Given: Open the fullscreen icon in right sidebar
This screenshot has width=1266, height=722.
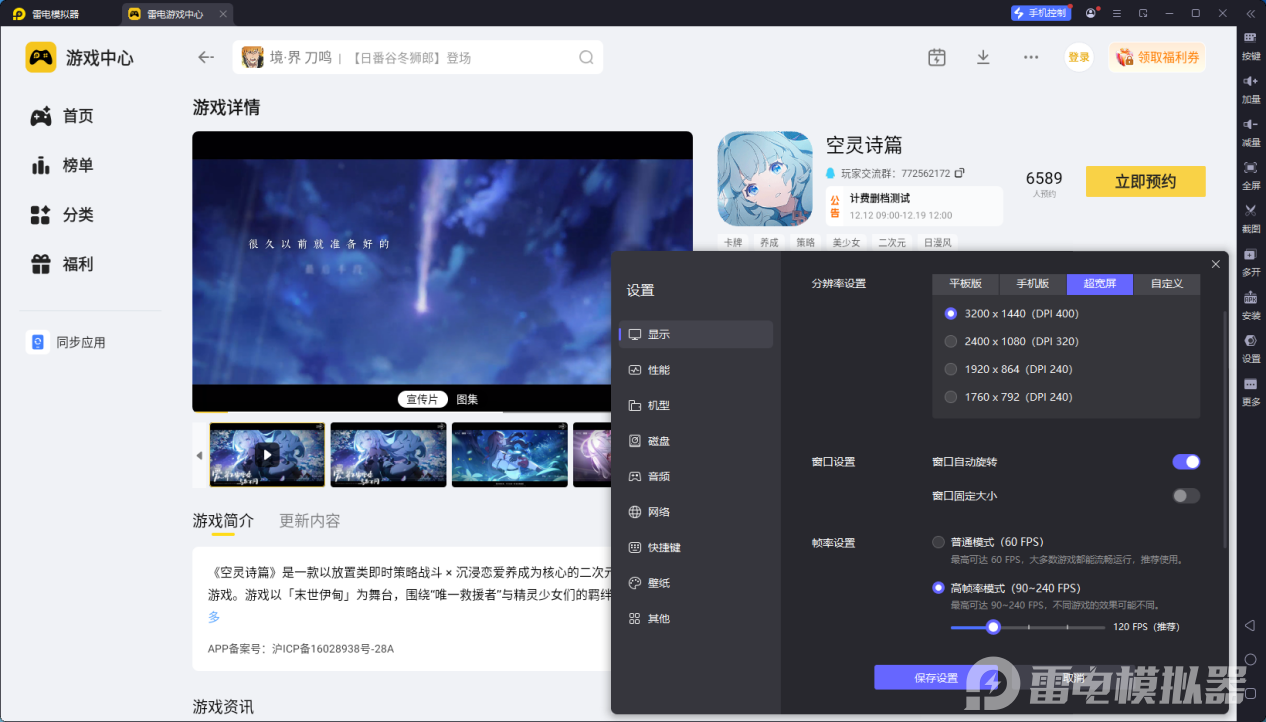Looking at the screenshot, I should tap(1250, 168).
